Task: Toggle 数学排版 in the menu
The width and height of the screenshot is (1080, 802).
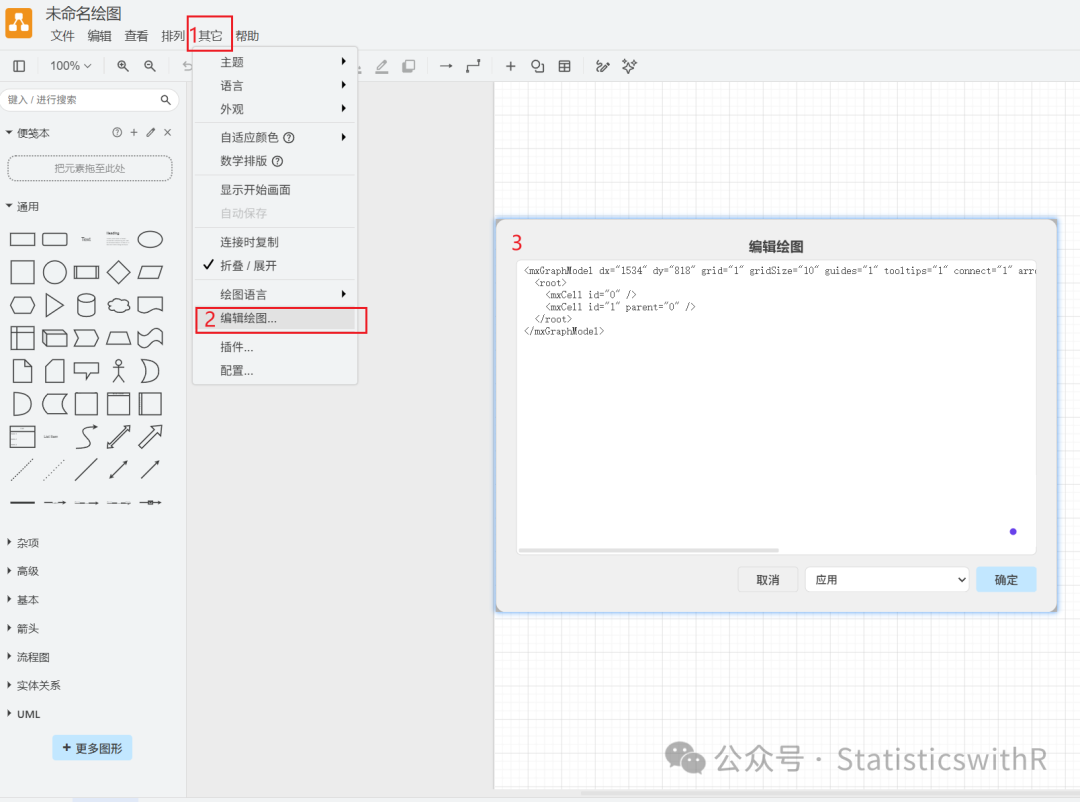Action: (x=245, y=161)
